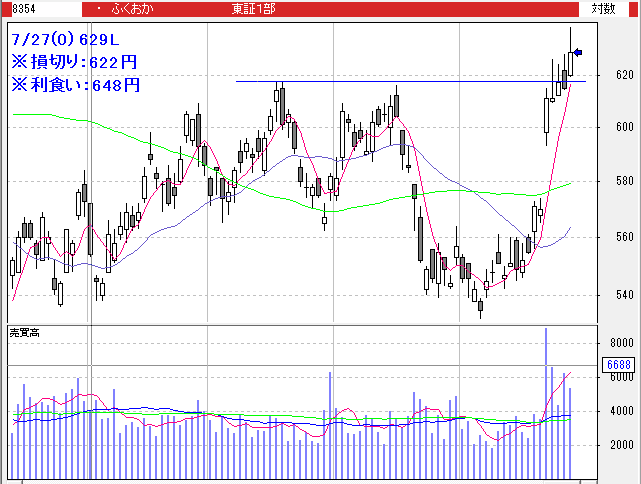Click the black horizontal resistance line
This screenshot has width=641, height=484.
point(400,81)
